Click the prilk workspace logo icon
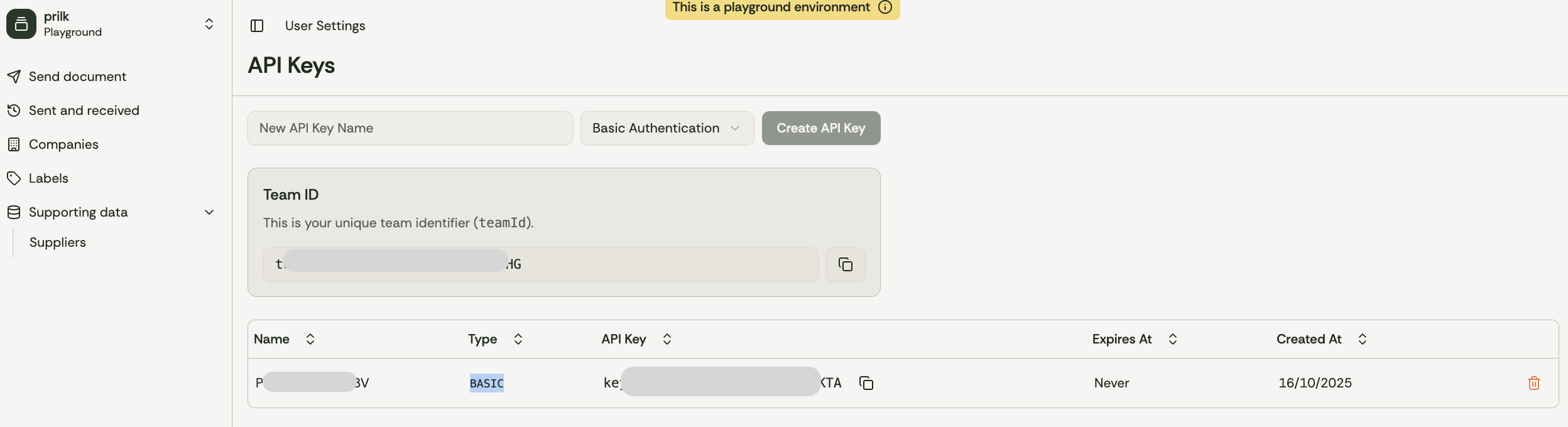The width and height of the screenshot is (1568, 427). click(x=21, y=24)
